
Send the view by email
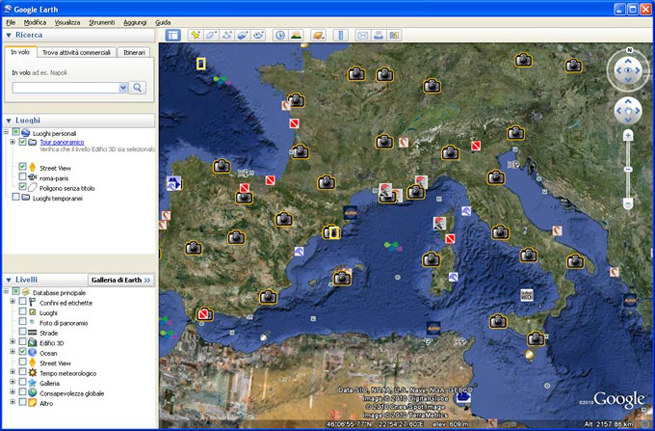[x=362, y=35]
